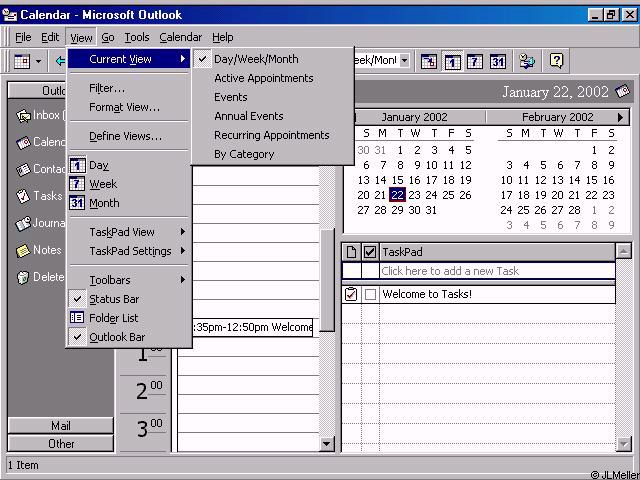Image resolution: width=640 pixels, height=480 pixels.
Task: Click the Mail group button
Action: click(60, 426)
